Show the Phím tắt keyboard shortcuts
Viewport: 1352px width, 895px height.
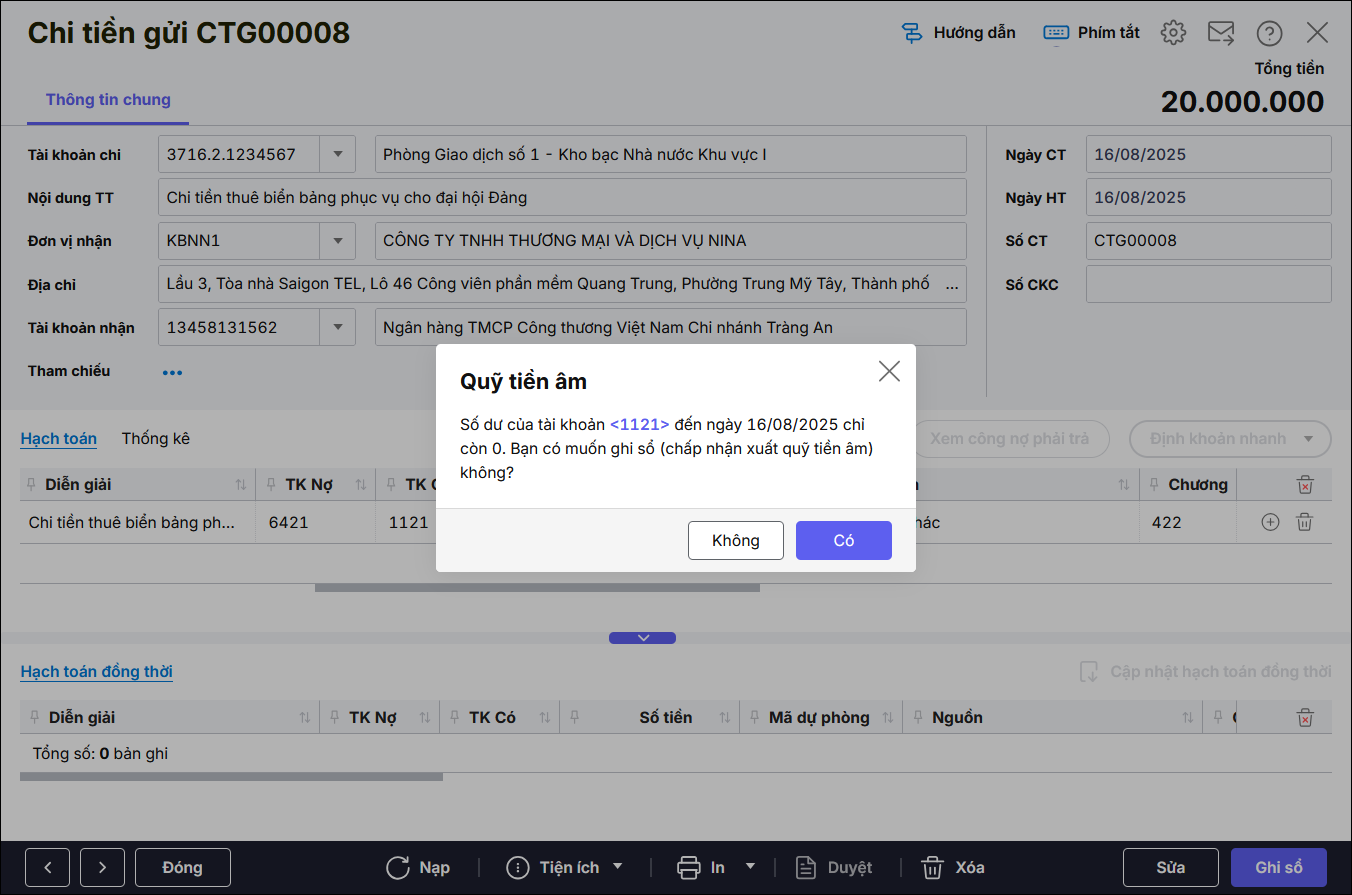(x=1091, y=33)
